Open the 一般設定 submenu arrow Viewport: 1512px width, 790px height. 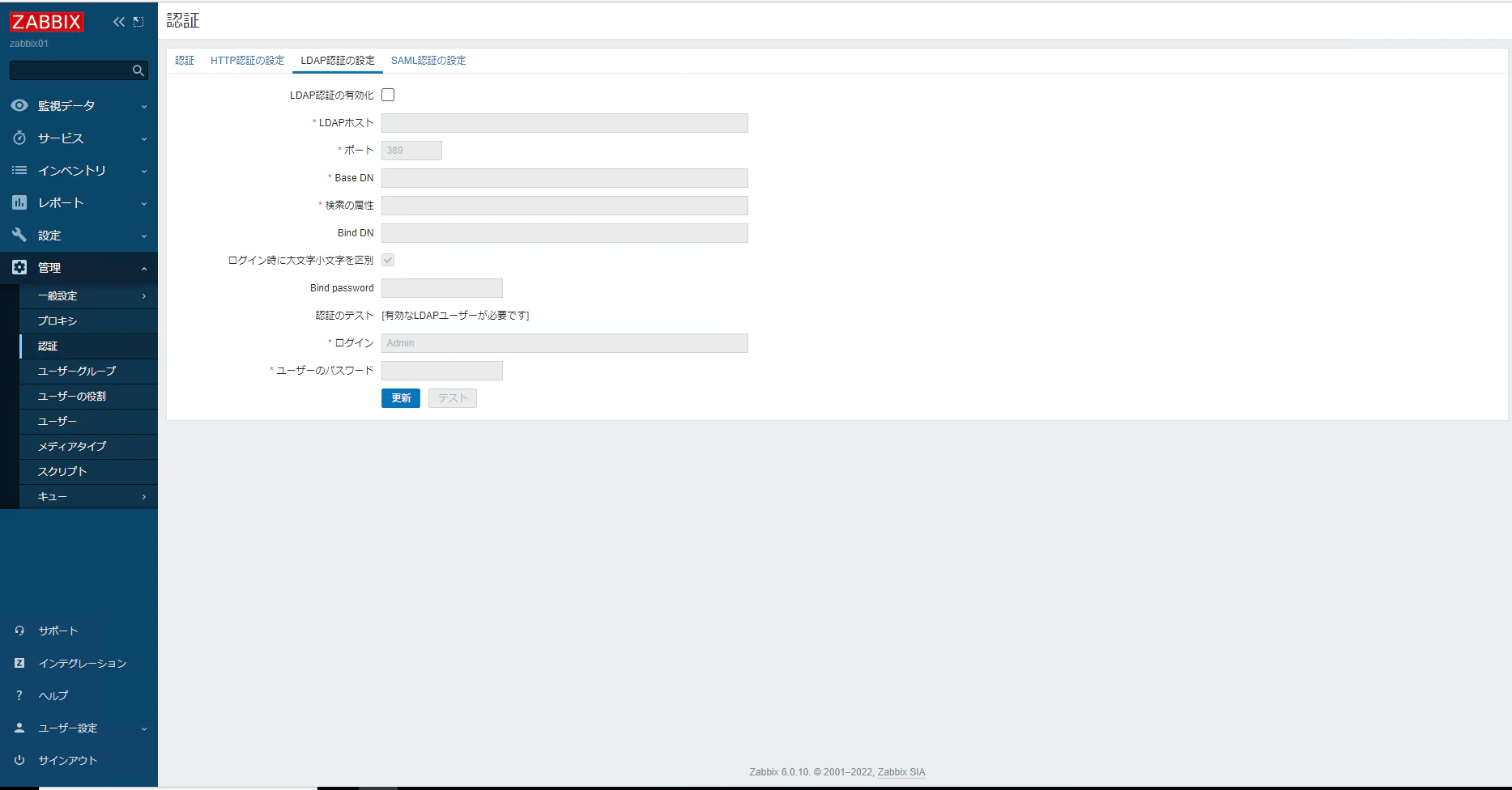(144, 296)
